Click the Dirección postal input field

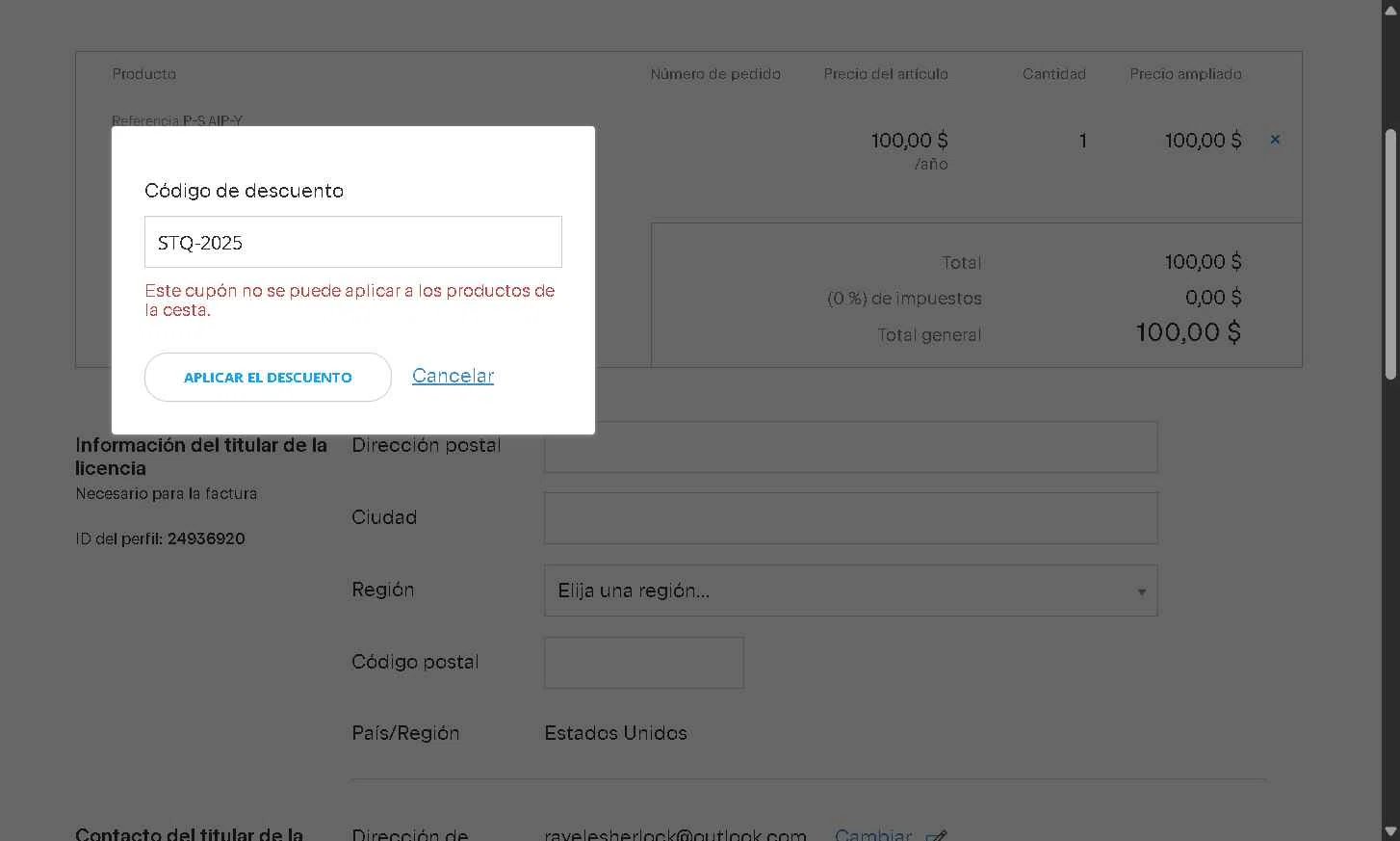tap(850, 447)
